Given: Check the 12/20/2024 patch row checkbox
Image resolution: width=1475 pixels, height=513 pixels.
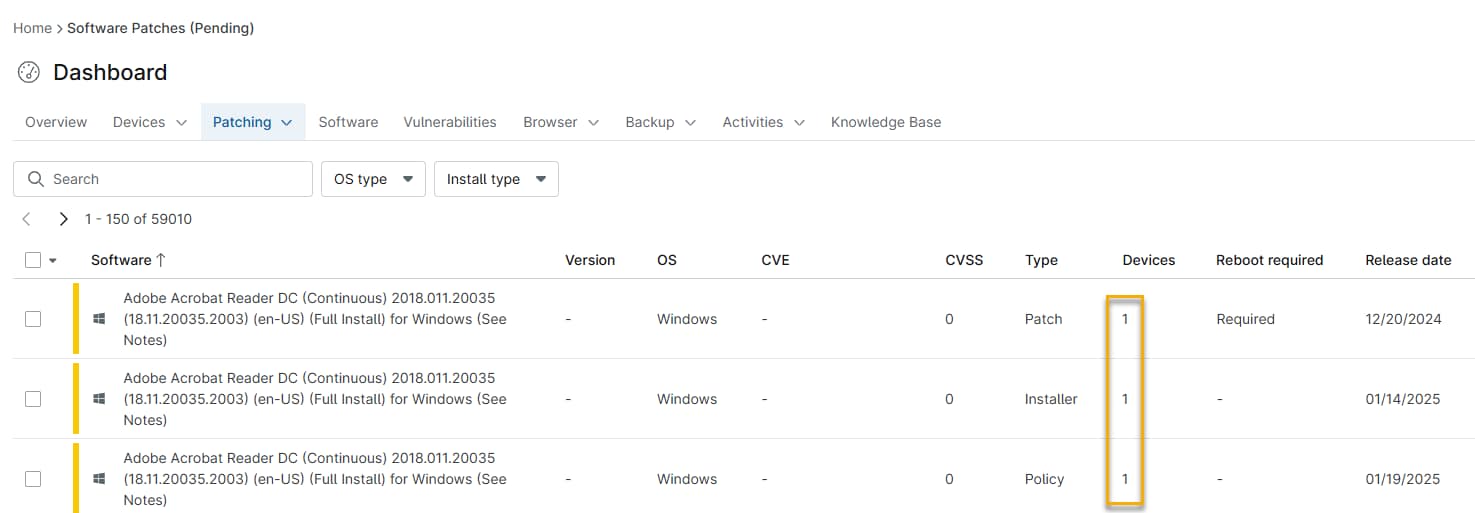Looking at the screenshot, I should [33, 319].
